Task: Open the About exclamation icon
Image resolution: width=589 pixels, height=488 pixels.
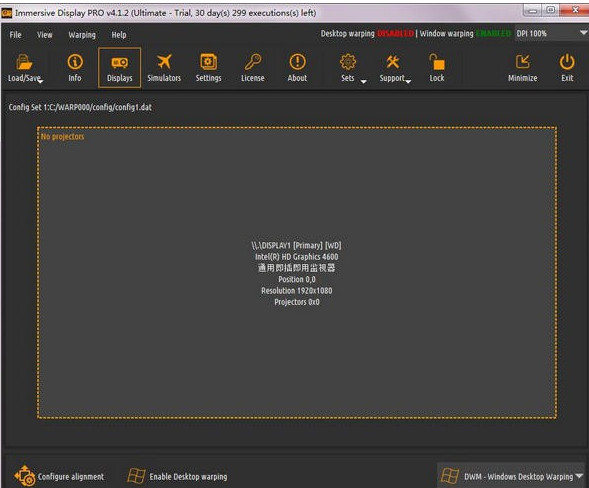Action: 297,62
